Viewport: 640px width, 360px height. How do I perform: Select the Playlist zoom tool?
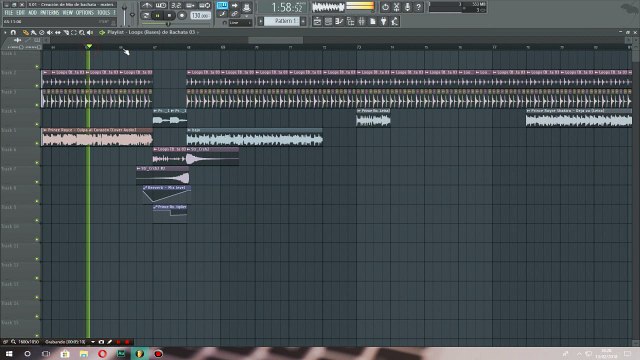tap(82, 32)
